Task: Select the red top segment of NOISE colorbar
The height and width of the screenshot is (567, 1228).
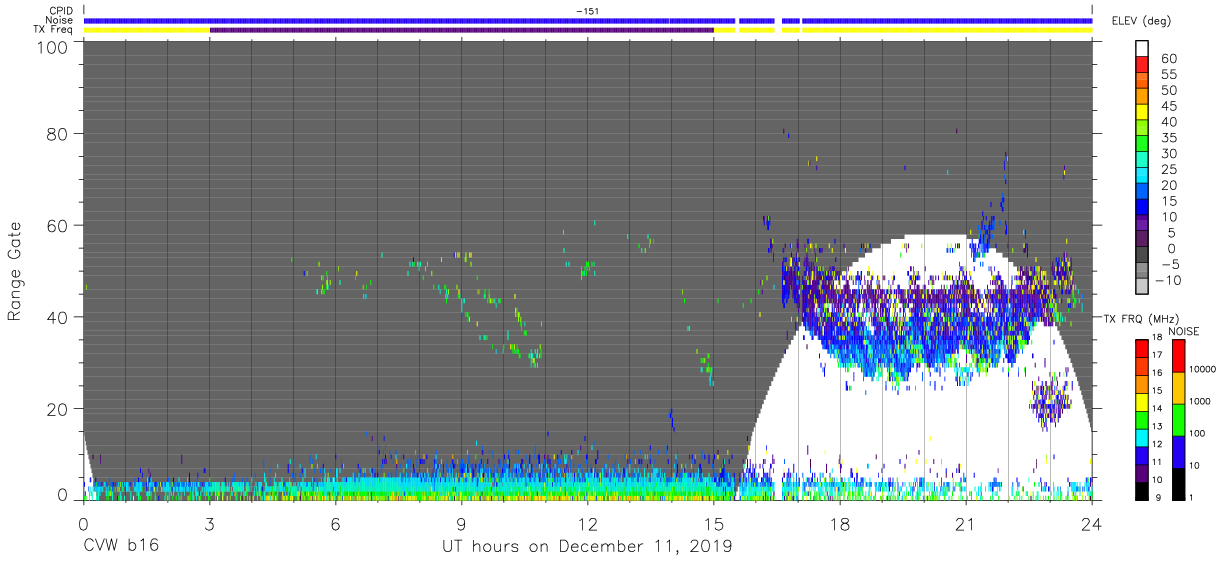Action: coord(1177,356)
